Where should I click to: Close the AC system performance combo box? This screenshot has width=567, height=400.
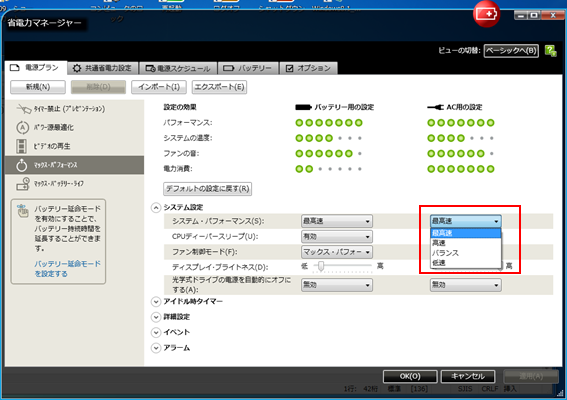(466, 221)
